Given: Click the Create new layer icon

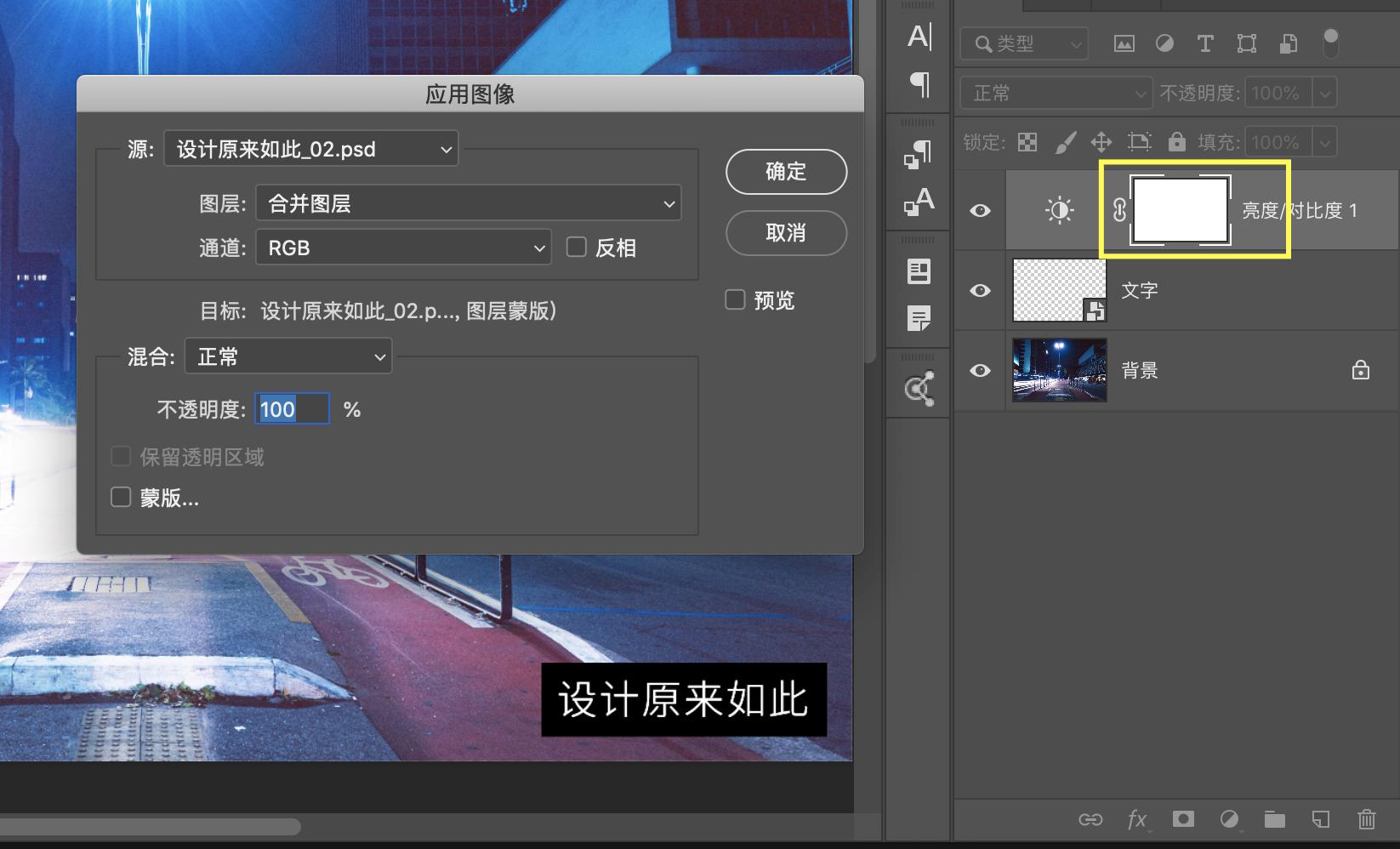Looking at the screenshot, I should [x=1320, y=820].
